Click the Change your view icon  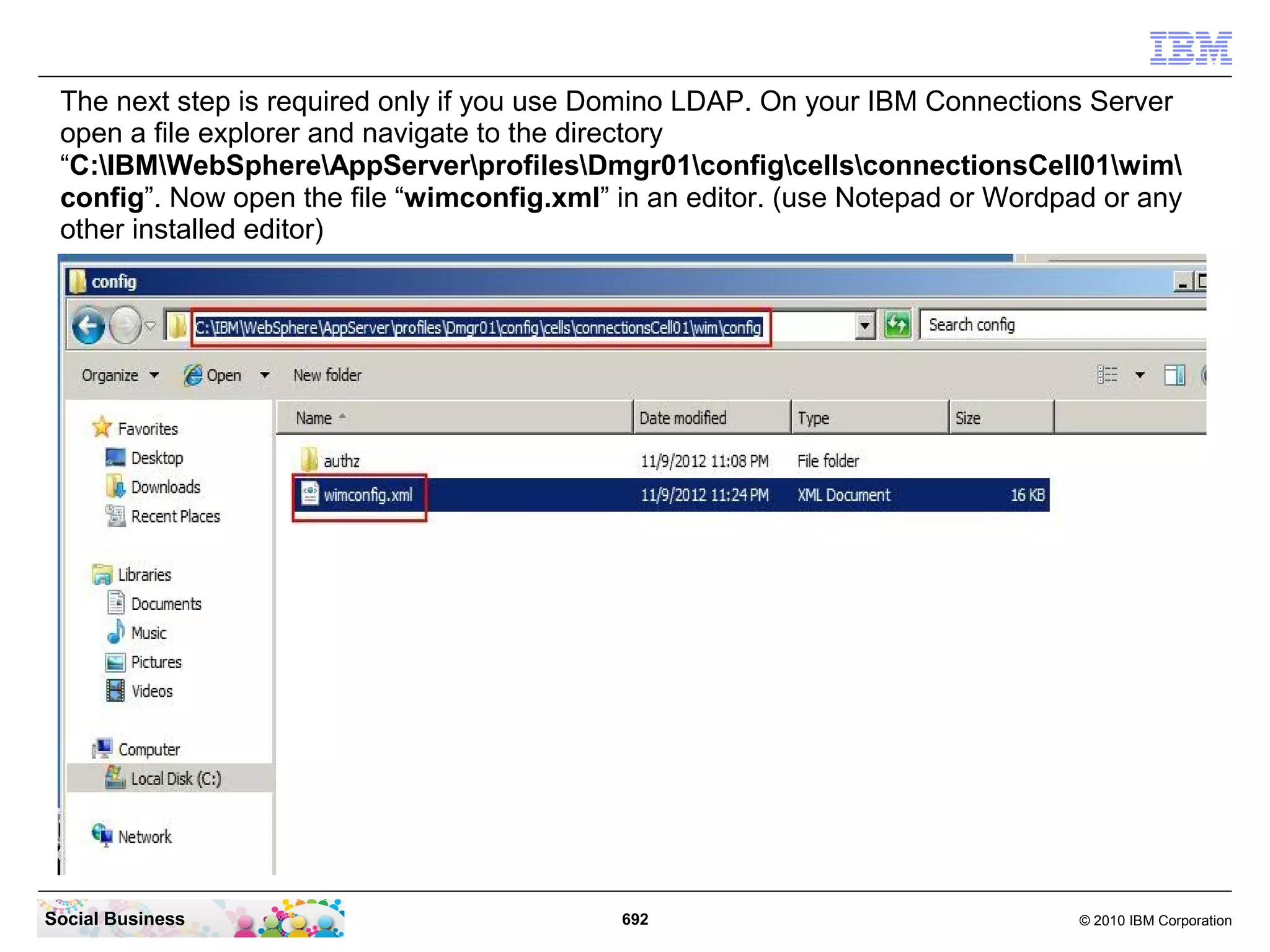[1107, 375]
